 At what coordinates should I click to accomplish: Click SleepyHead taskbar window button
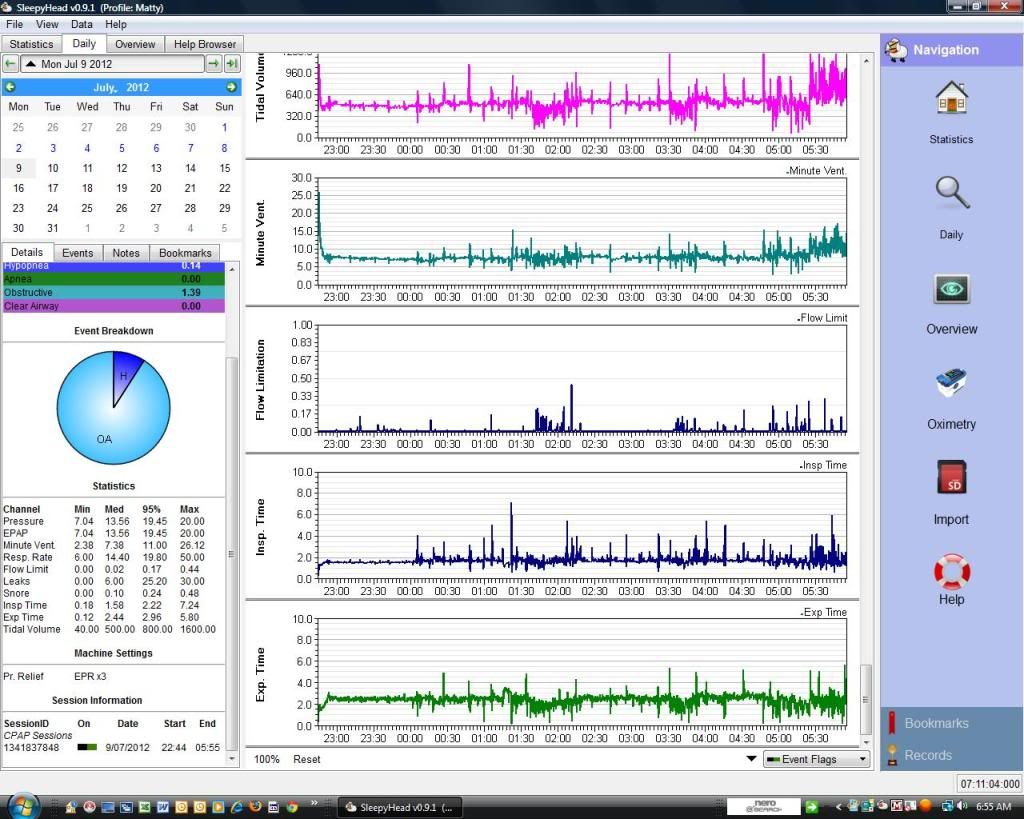tap(400, 807)
